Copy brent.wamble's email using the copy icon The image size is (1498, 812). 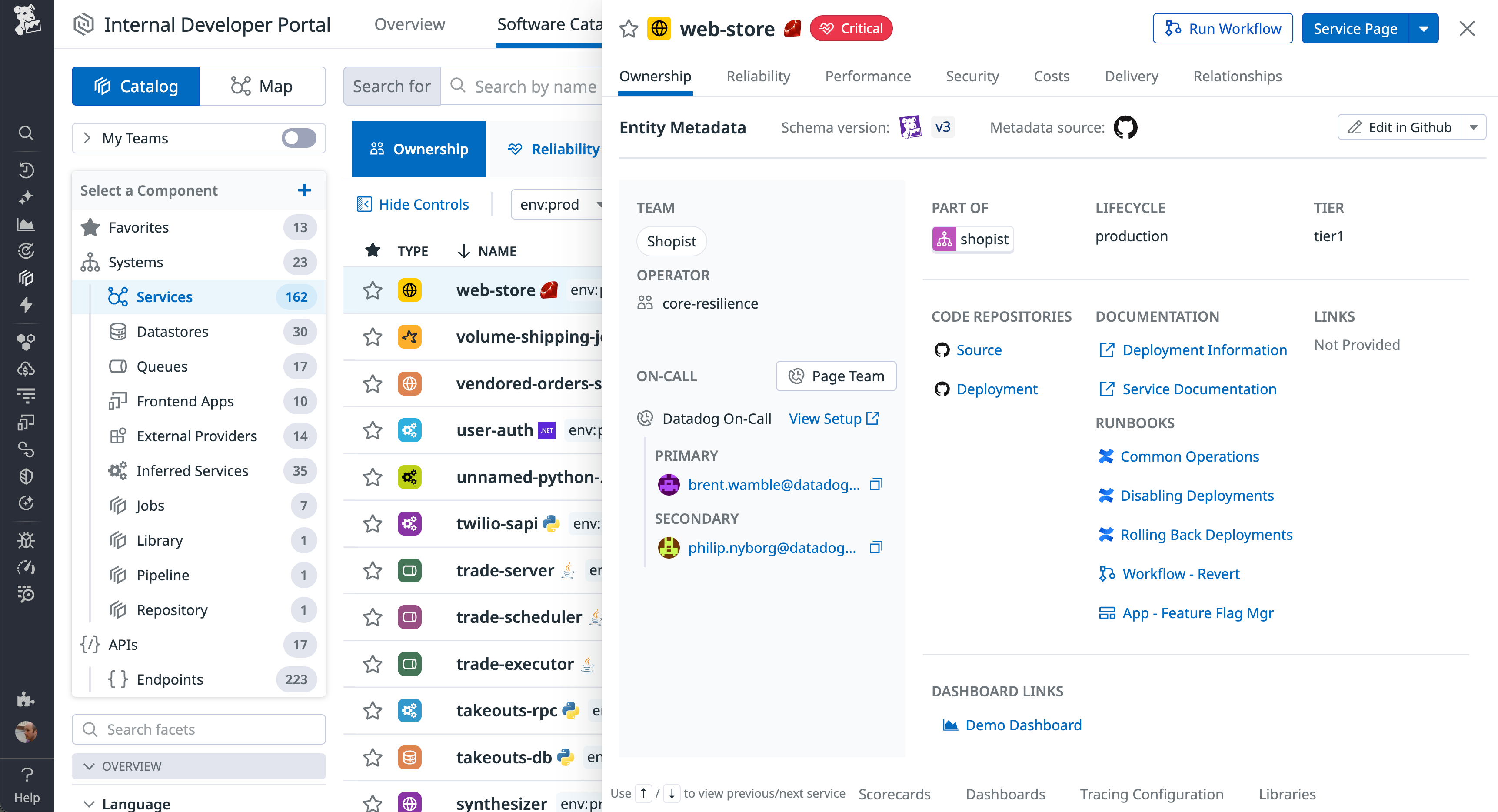pos(876,484)
